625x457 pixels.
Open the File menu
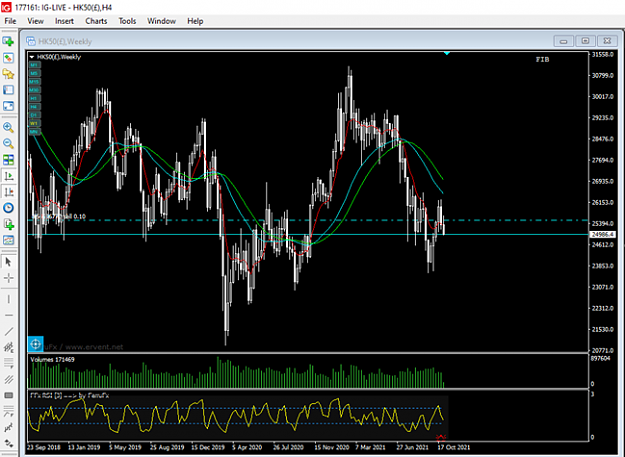click(10, 21)
